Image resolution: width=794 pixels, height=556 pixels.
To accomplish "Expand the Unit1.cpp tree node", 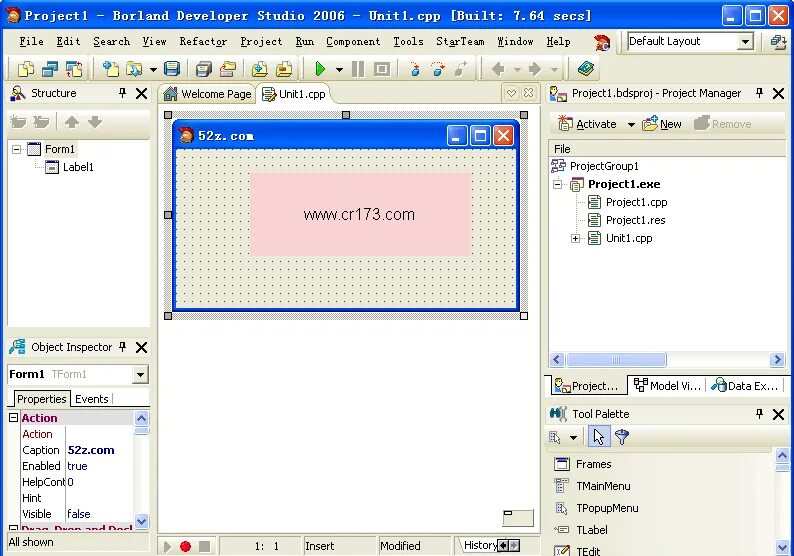I will coord(575,239).
